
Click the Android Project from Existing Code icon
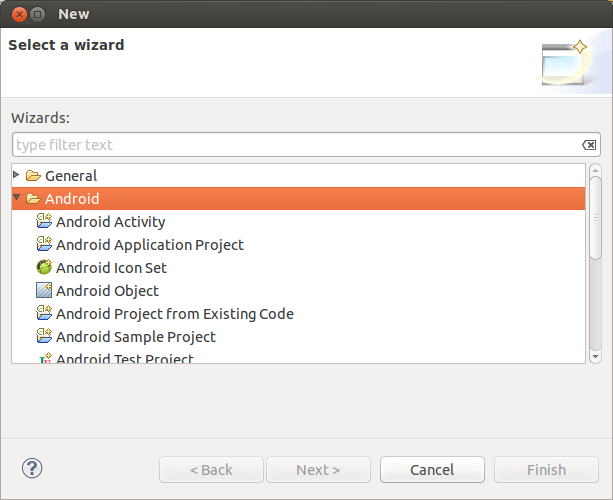point(44,314)
